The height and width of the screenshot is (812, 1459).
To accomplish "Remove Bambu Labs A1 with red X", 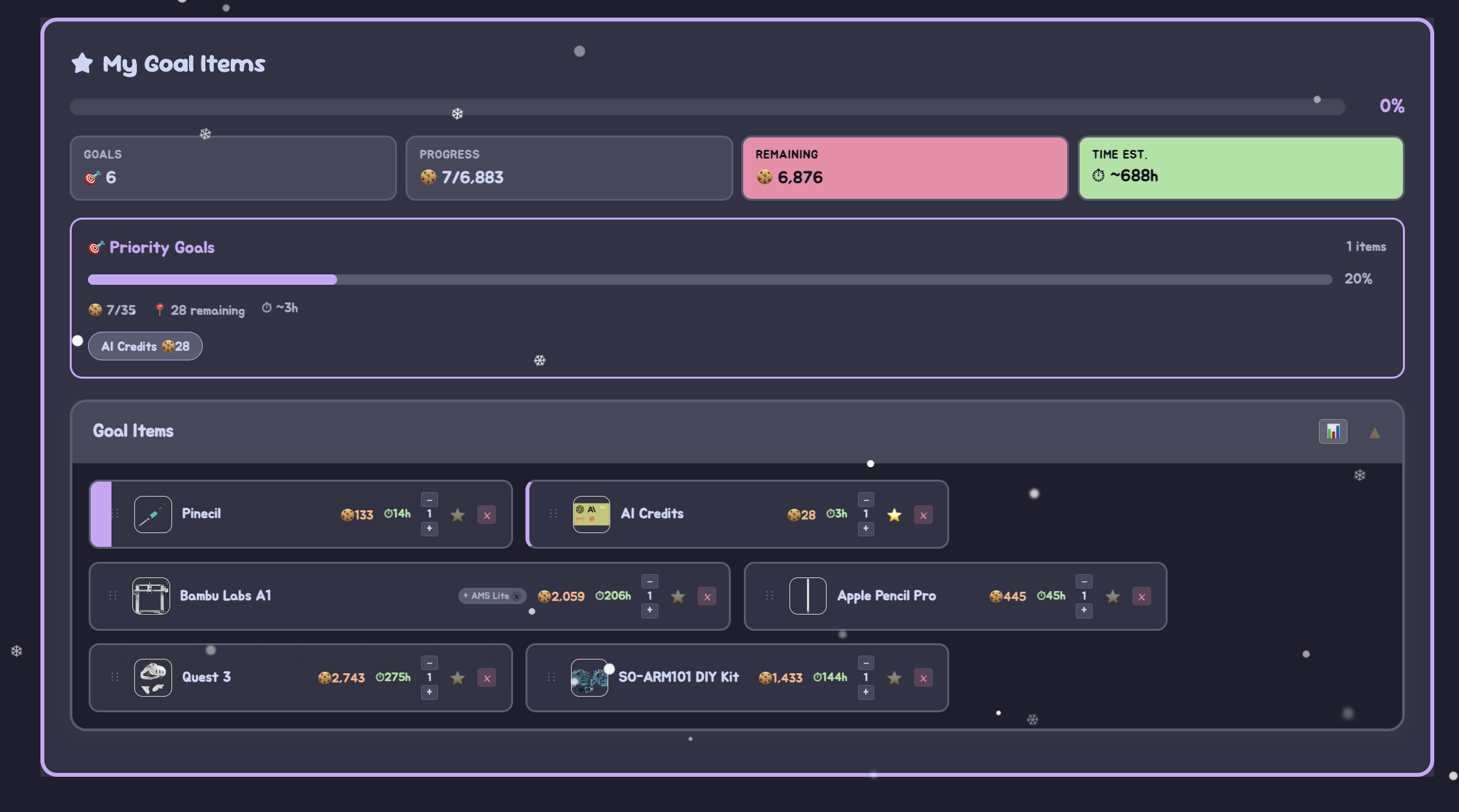I will 707,596.
